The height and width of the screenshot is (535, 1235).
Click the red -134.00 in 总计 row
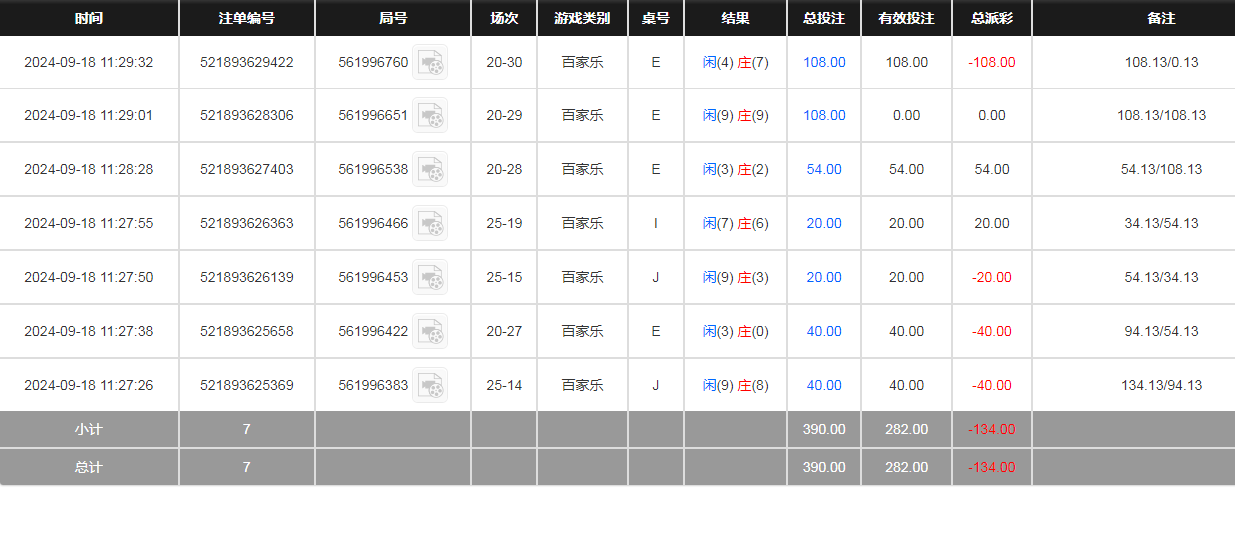pyautogui.click(x=991, y=468)
